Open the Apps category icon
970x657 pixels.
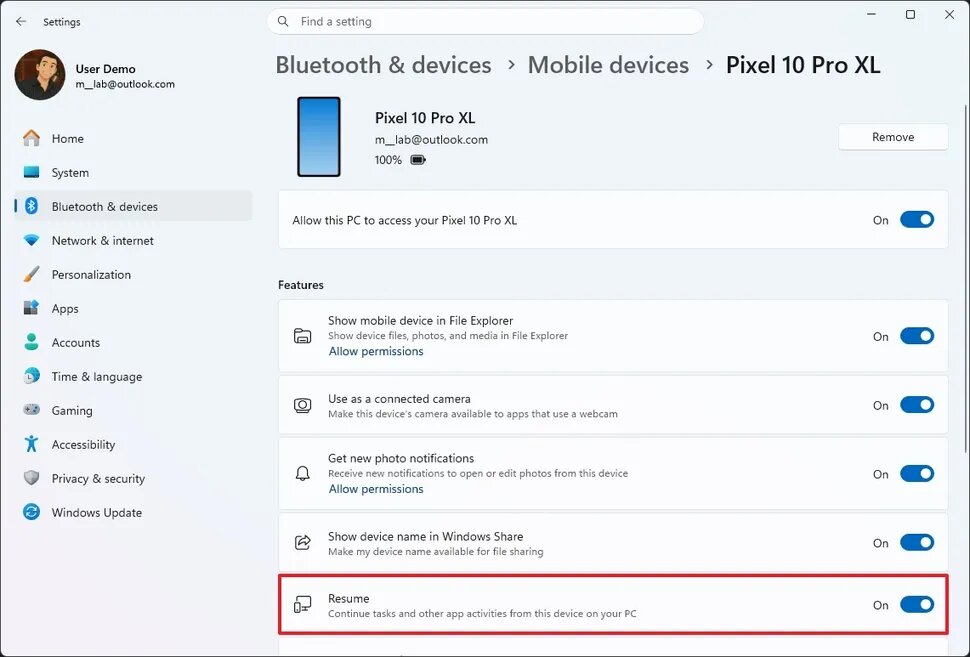pos(31,307)
